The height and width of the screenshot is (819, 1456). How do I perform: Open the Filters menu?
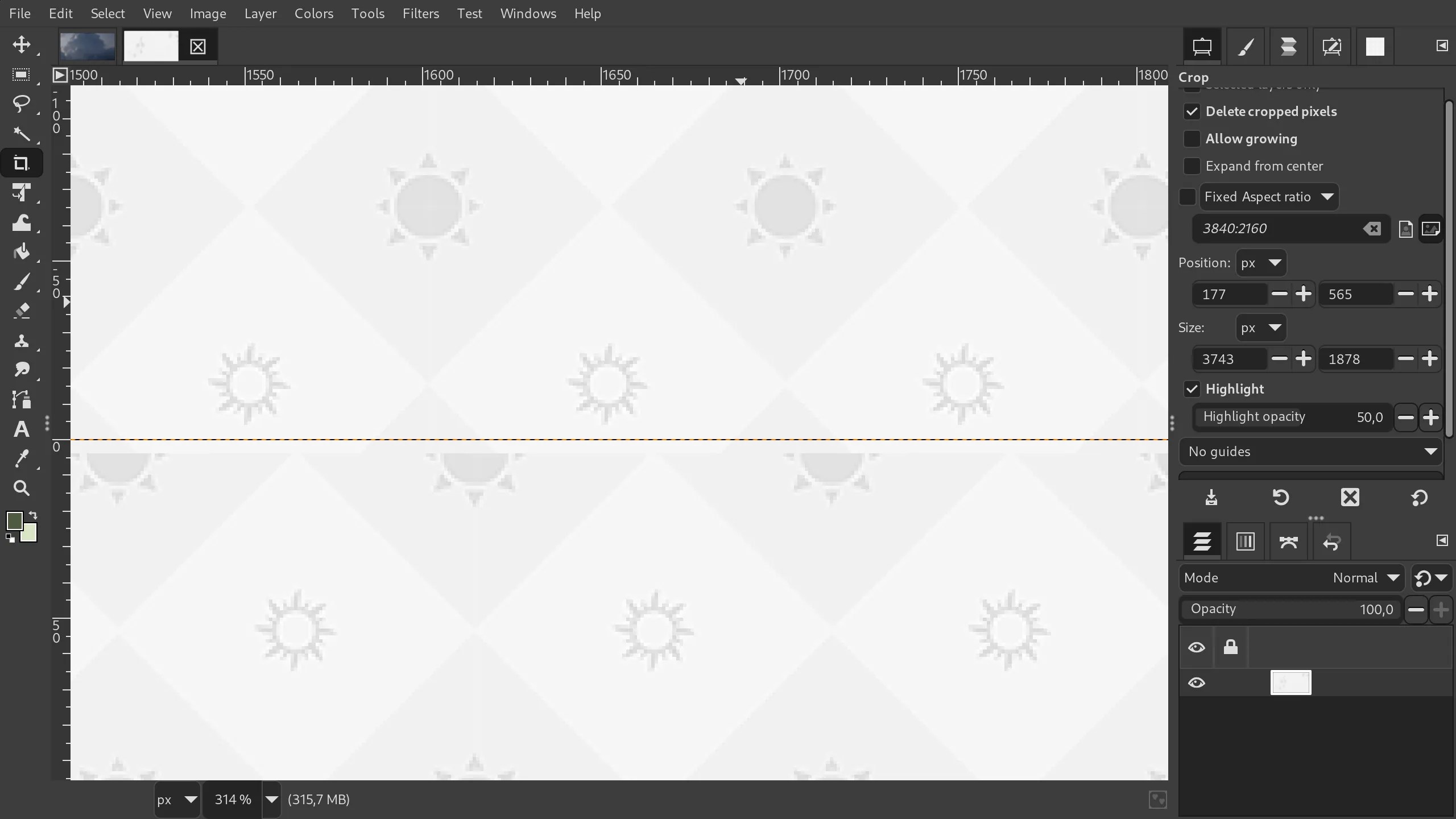pyautogui.click(x=420, y=14)
